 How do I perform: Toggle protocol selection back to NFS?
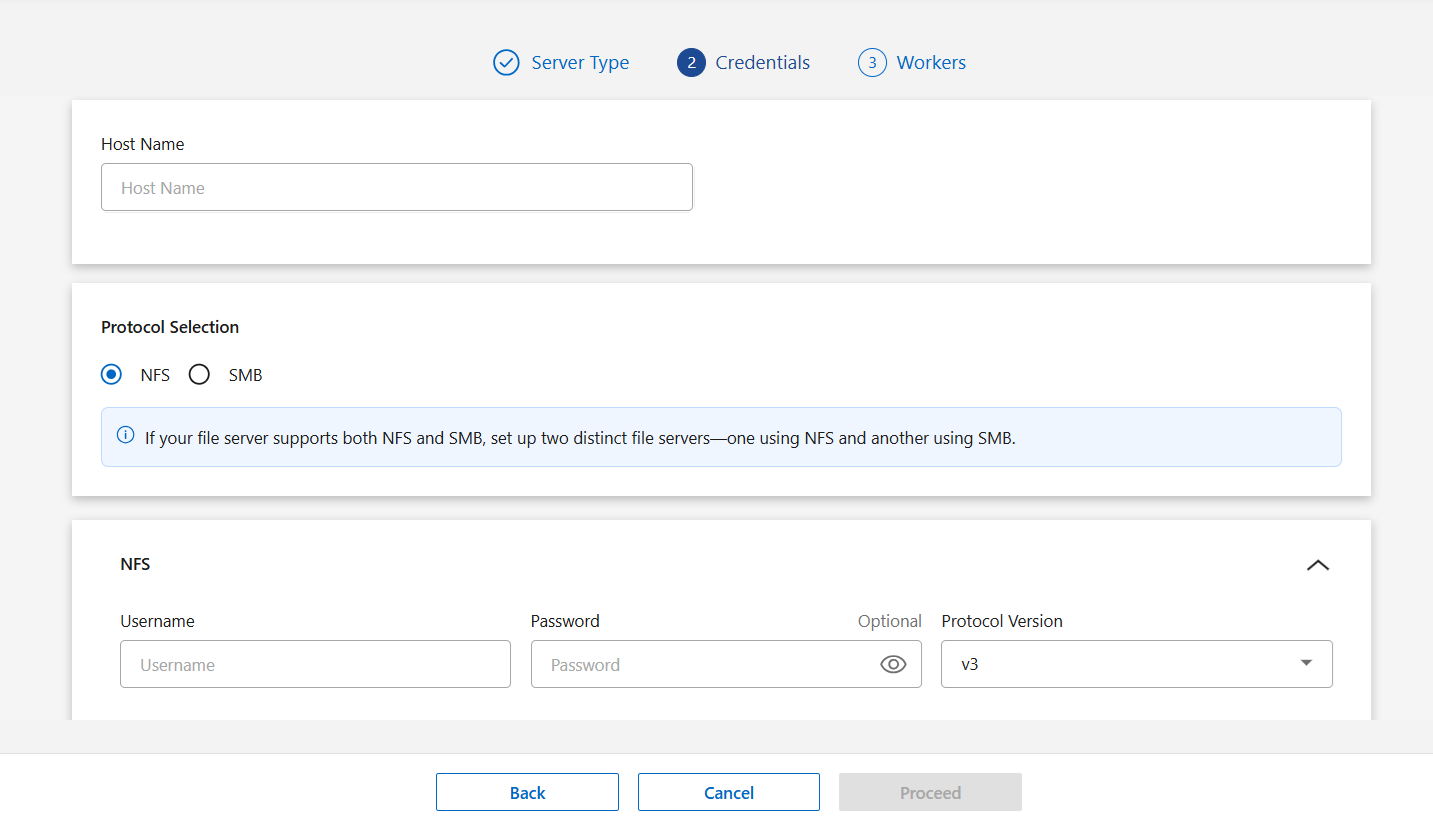click(x=111, y=374)
